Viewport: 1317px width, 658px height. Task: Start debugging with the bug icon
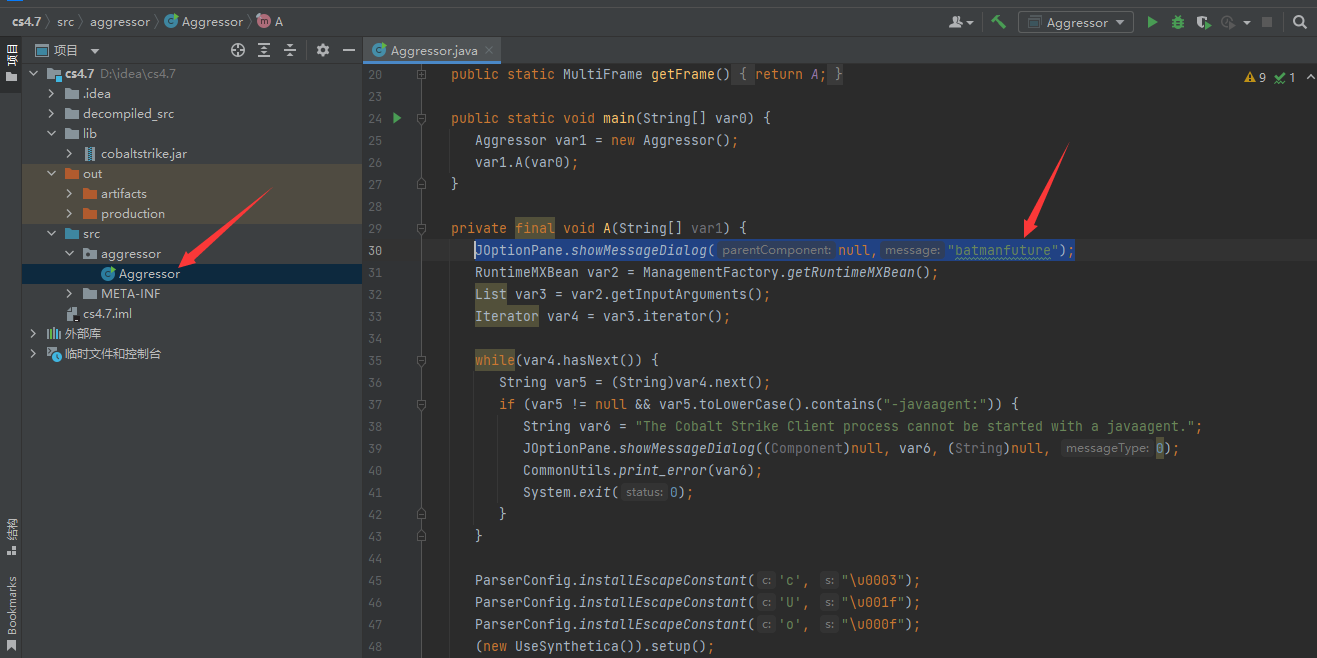click(x=1178, y=22)
